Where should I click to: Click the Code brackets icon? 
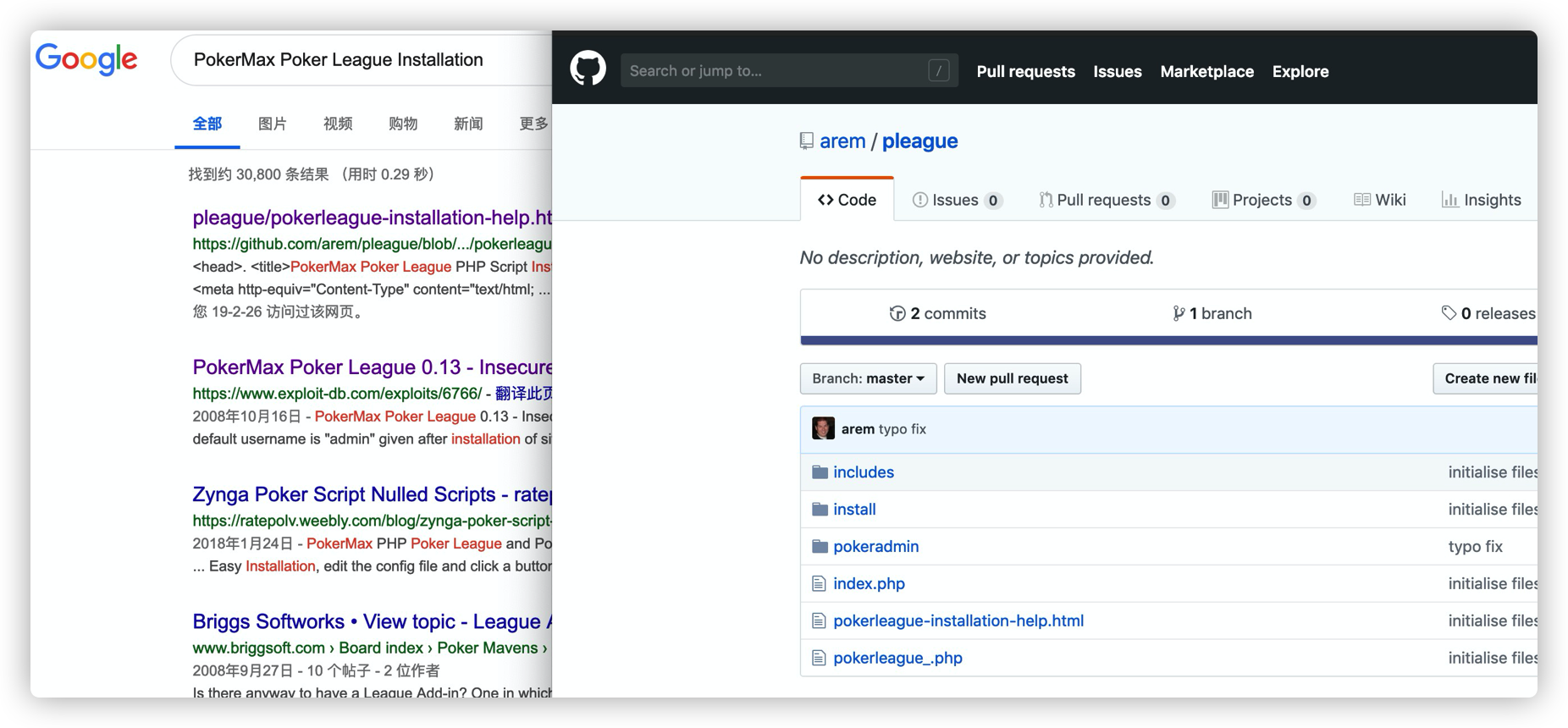(x=825, y=200)
